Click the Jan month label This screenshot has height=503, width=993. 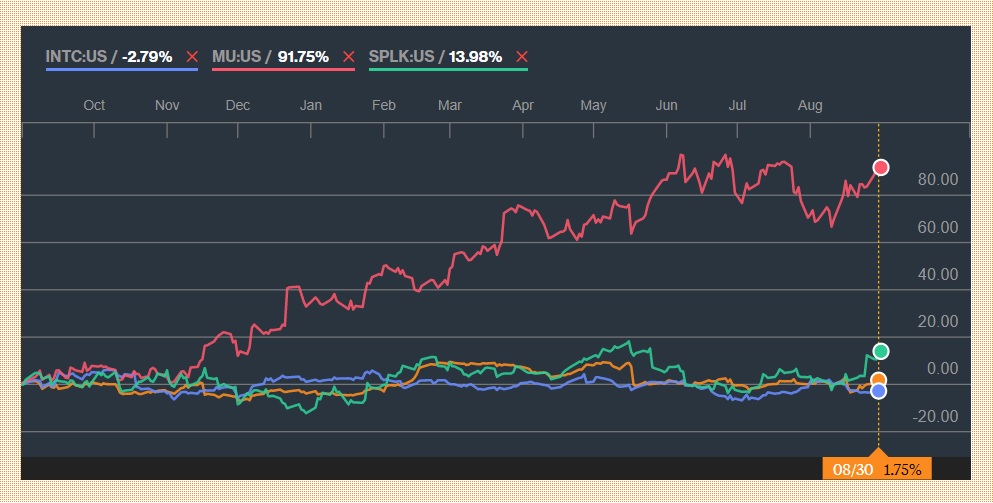point(310,105)
